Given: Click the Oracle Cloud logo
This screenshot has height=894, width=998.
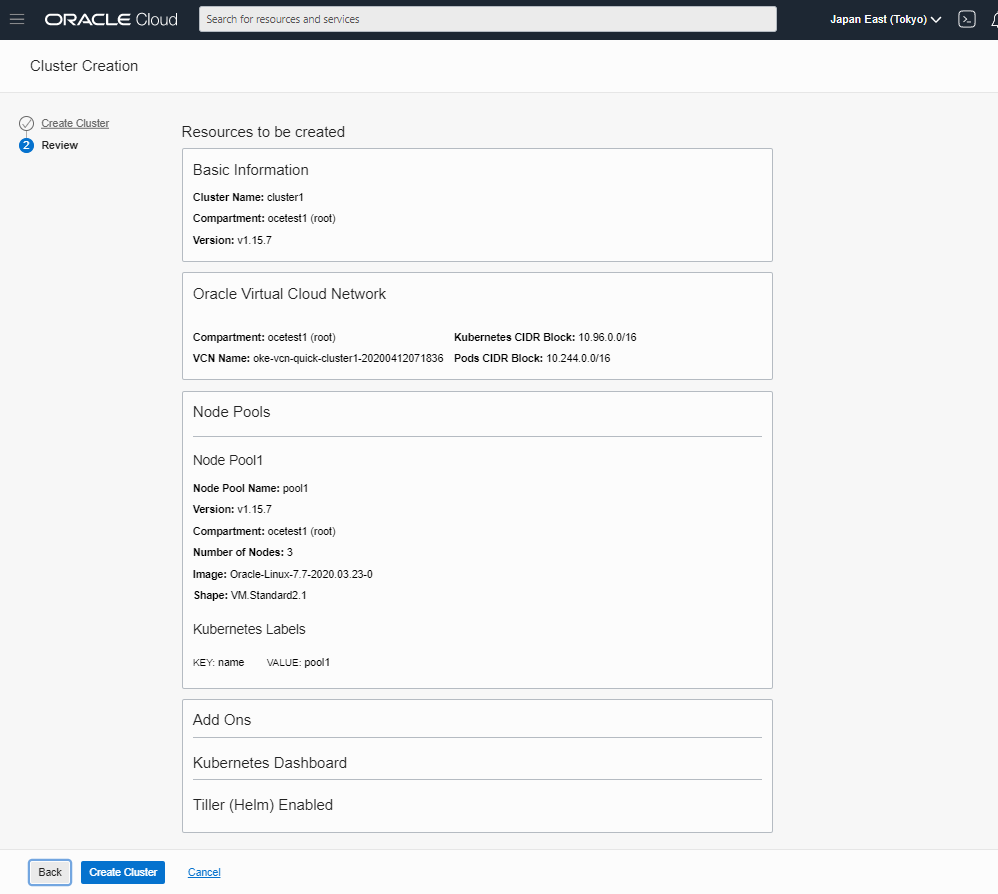Looking at the screenshot, I should tap(111, 20).
